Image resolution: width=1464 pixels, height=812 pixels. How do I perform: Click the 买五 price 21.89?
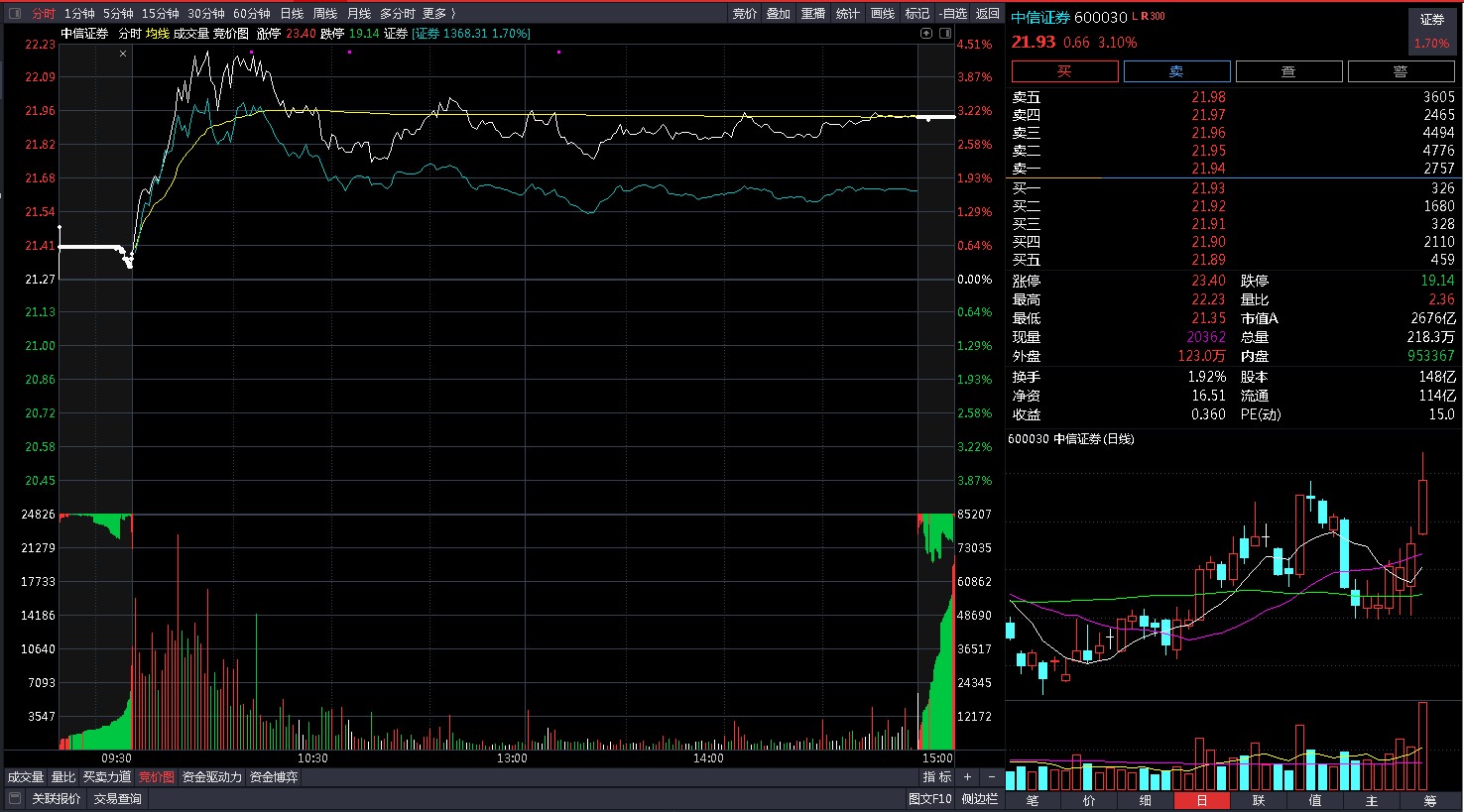pos(1208,260)
